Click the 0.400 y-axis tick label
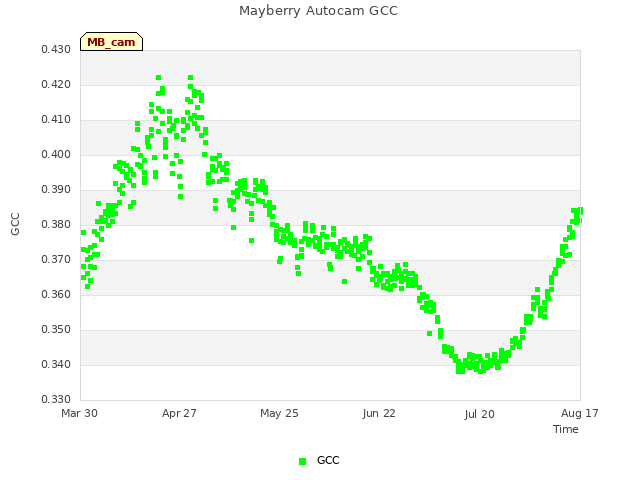640x480 pixels. point(56,155)
